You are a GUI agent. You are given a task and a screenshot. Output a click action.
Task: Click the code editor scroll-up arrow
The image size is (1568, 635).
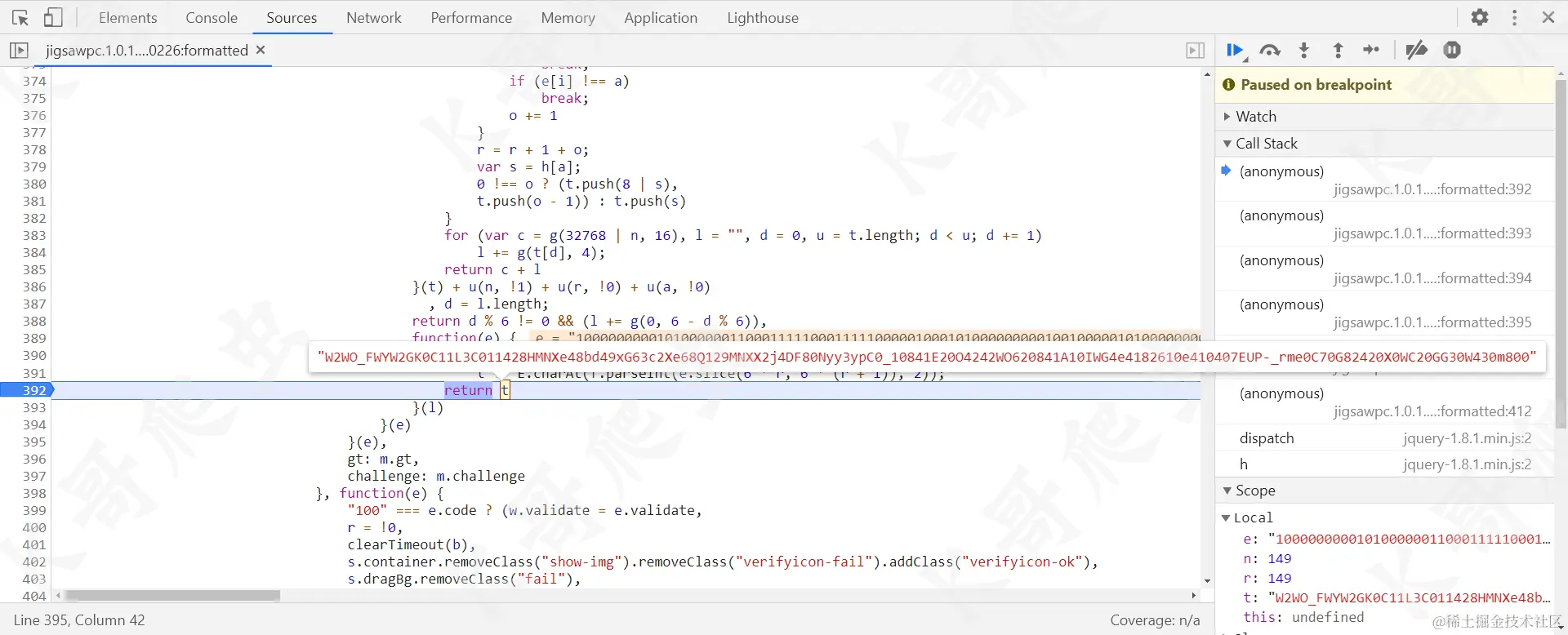1207,74
